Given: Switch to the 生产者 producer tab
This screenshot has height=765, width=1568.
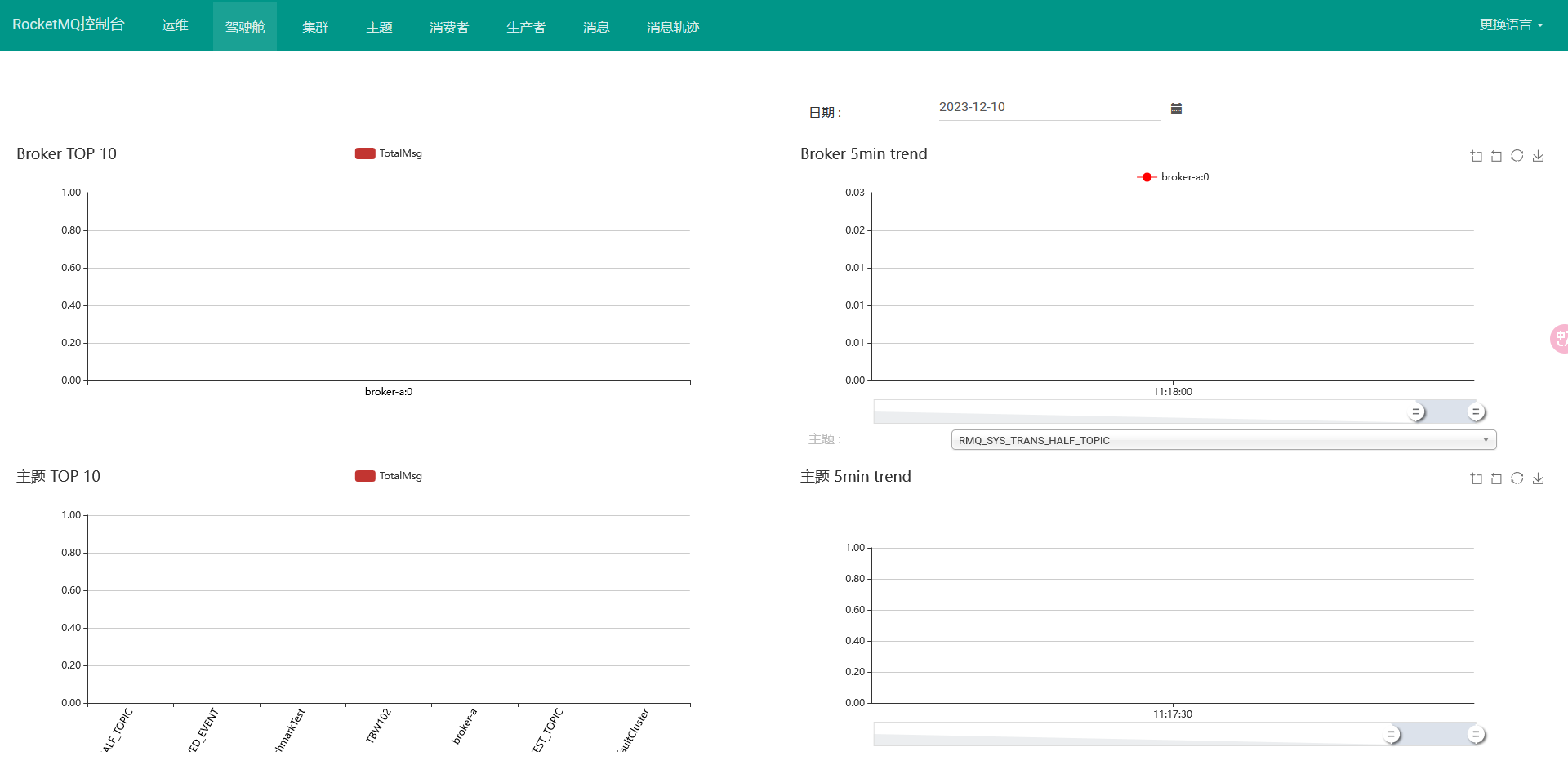Looking at the screenshot, I should pos(526,26).
